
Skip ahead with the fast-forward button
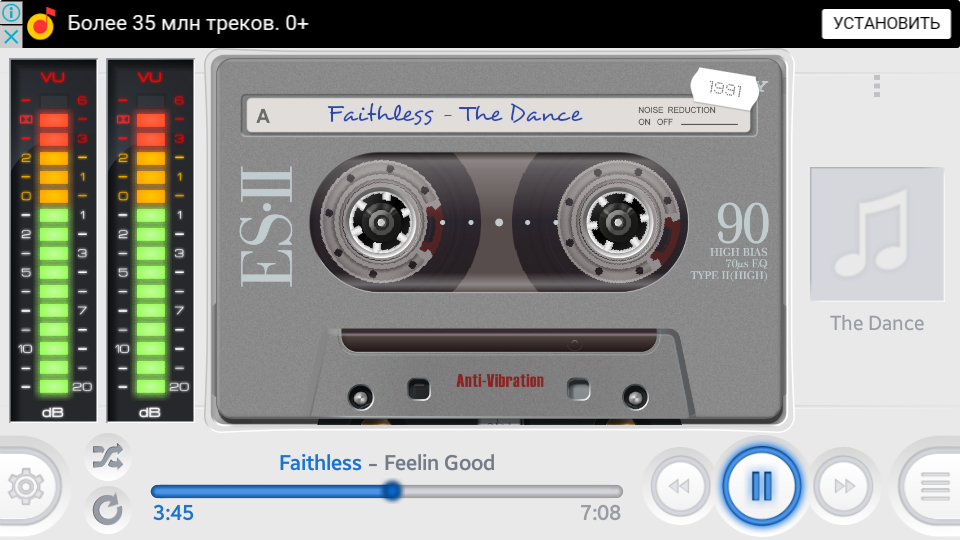844,487
